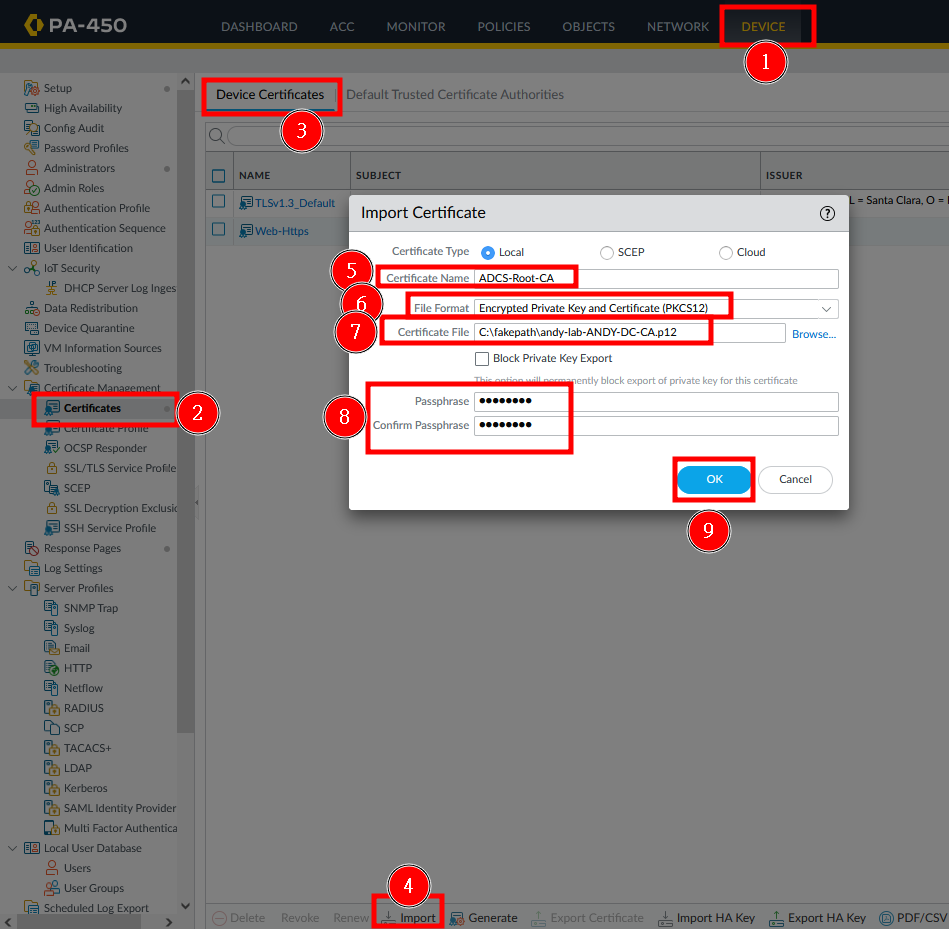Screen dimensions: 949x929
Task: Click the sidebar scroll-down arrow
Action: pyautogui.click(x=185, y=906)
